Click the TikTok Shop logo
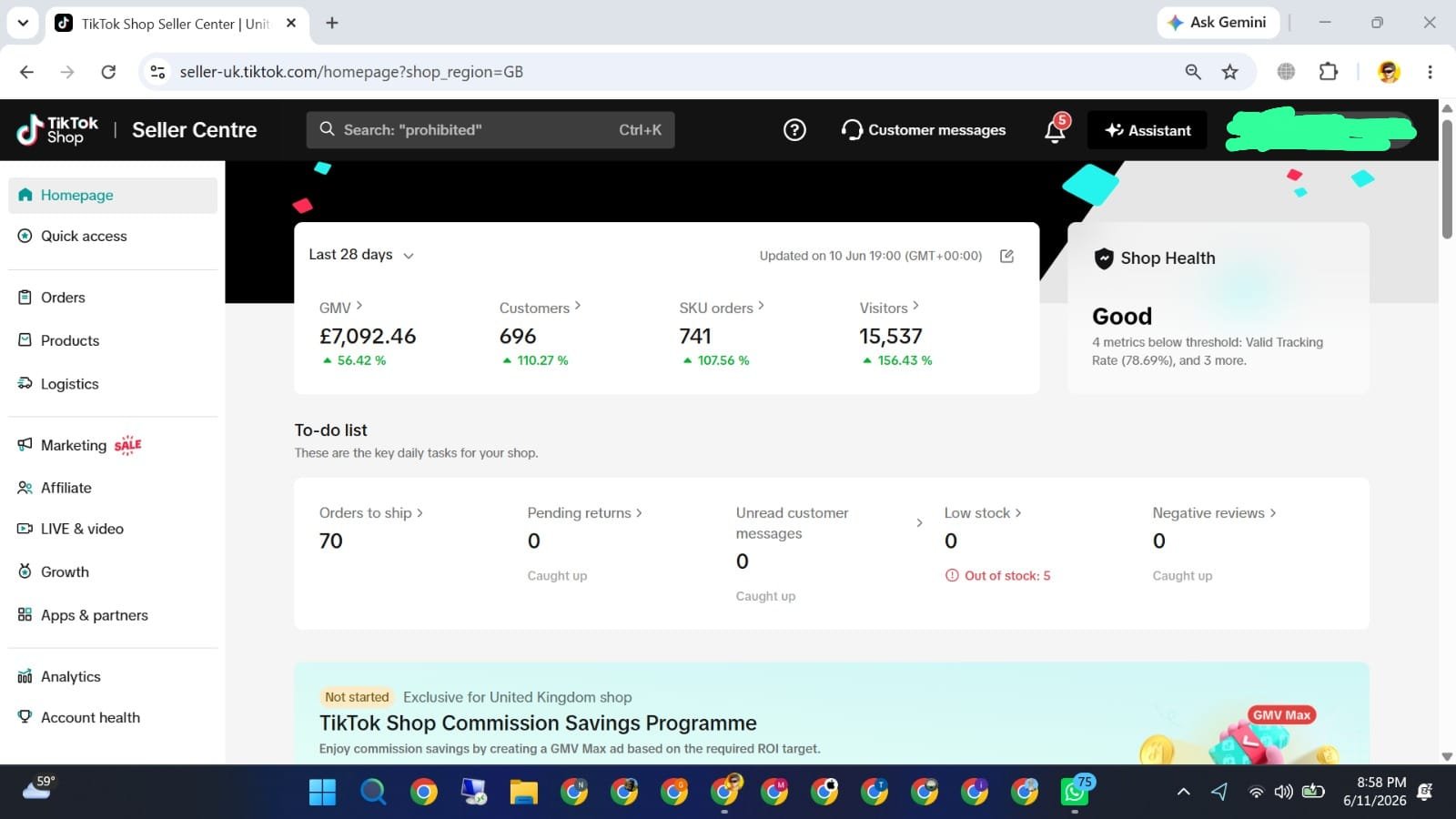The width and height of the screenshot is (1456, 819). 57,130
